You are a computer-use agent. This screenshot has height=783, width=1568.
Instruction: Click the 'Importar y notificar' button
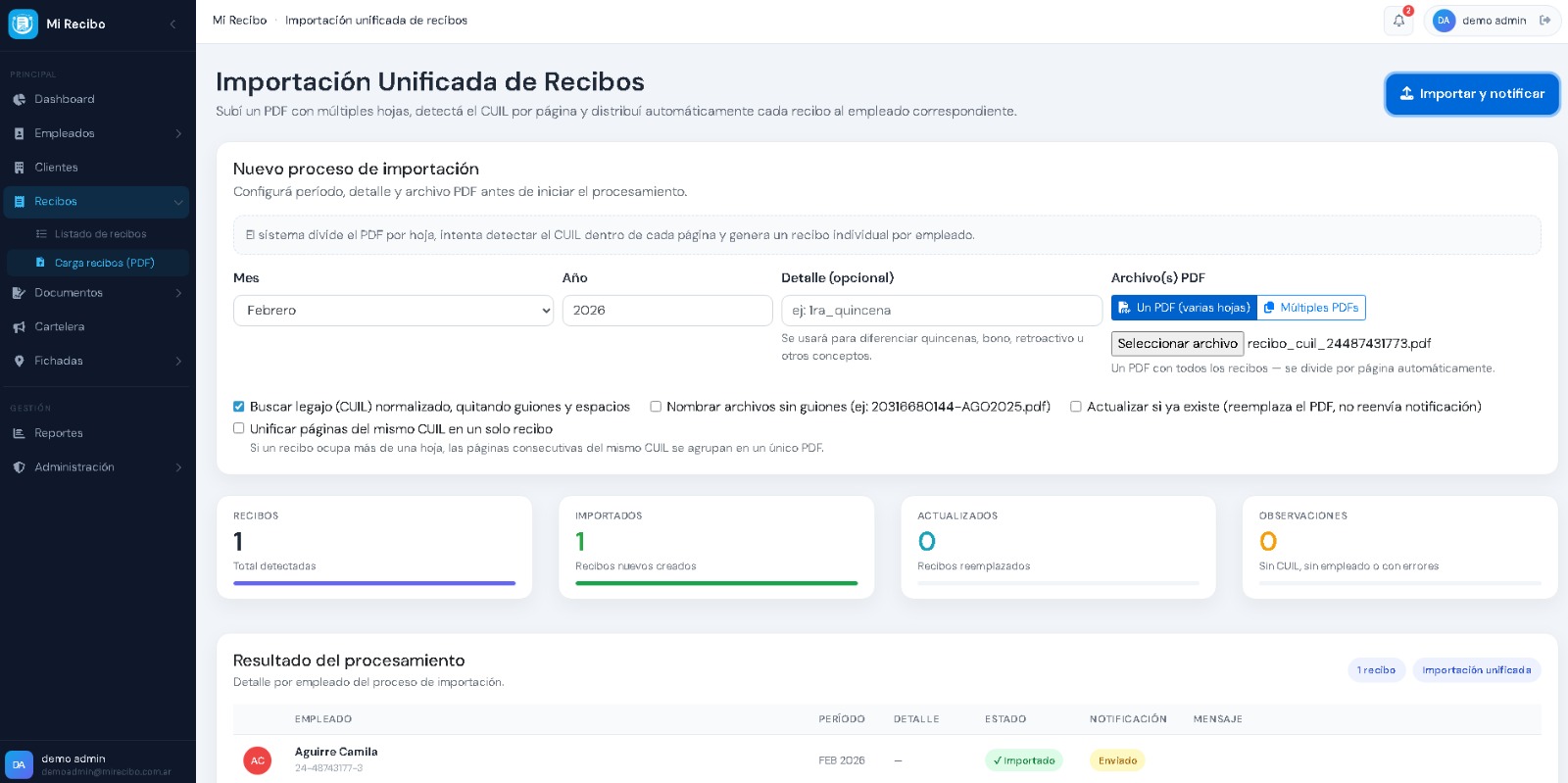tap(1472, 94)
